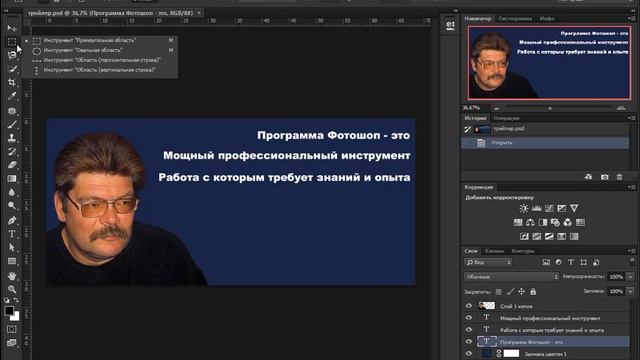Viewport: 640px width, 360px height.
Task: Toggle lock transparent pixels
Action: [499, 291]
